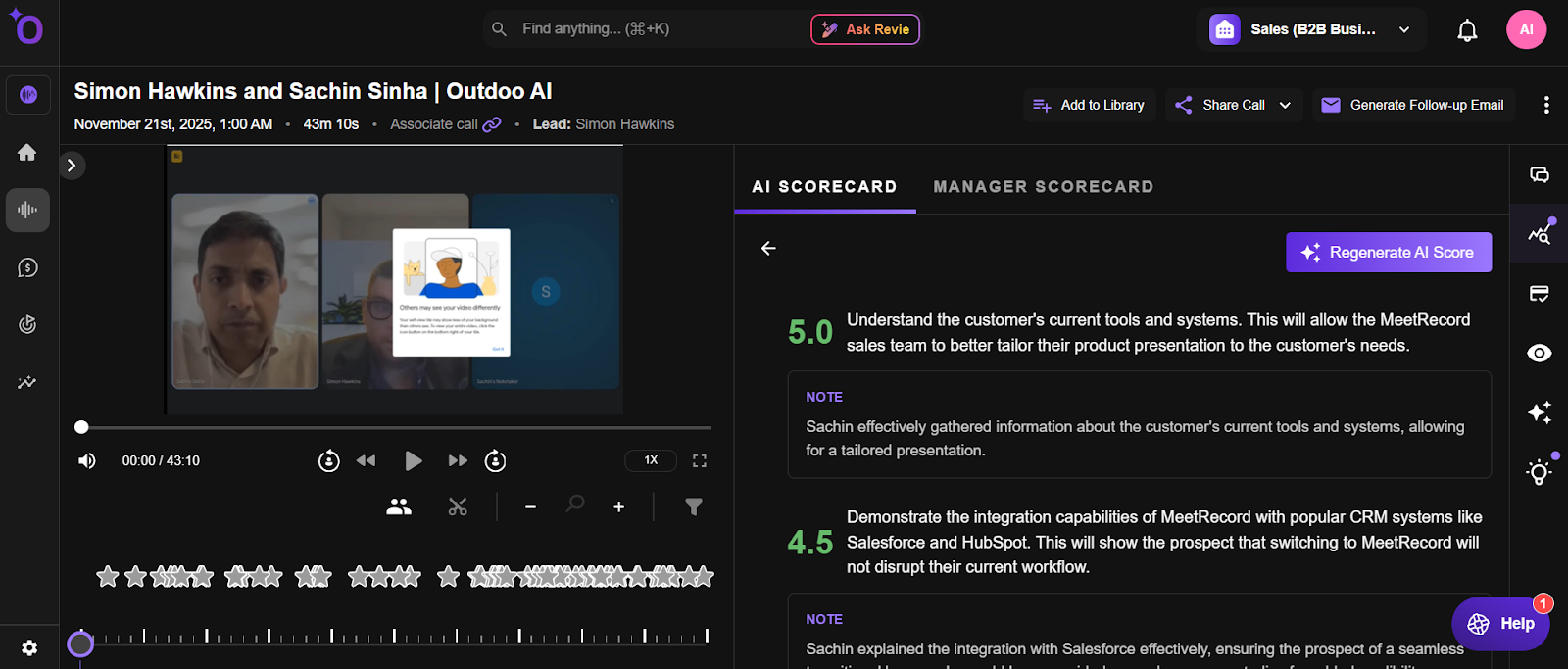Rewind the recording
This screenshot has width=1568, height=669.
click(x=366, y=460)
